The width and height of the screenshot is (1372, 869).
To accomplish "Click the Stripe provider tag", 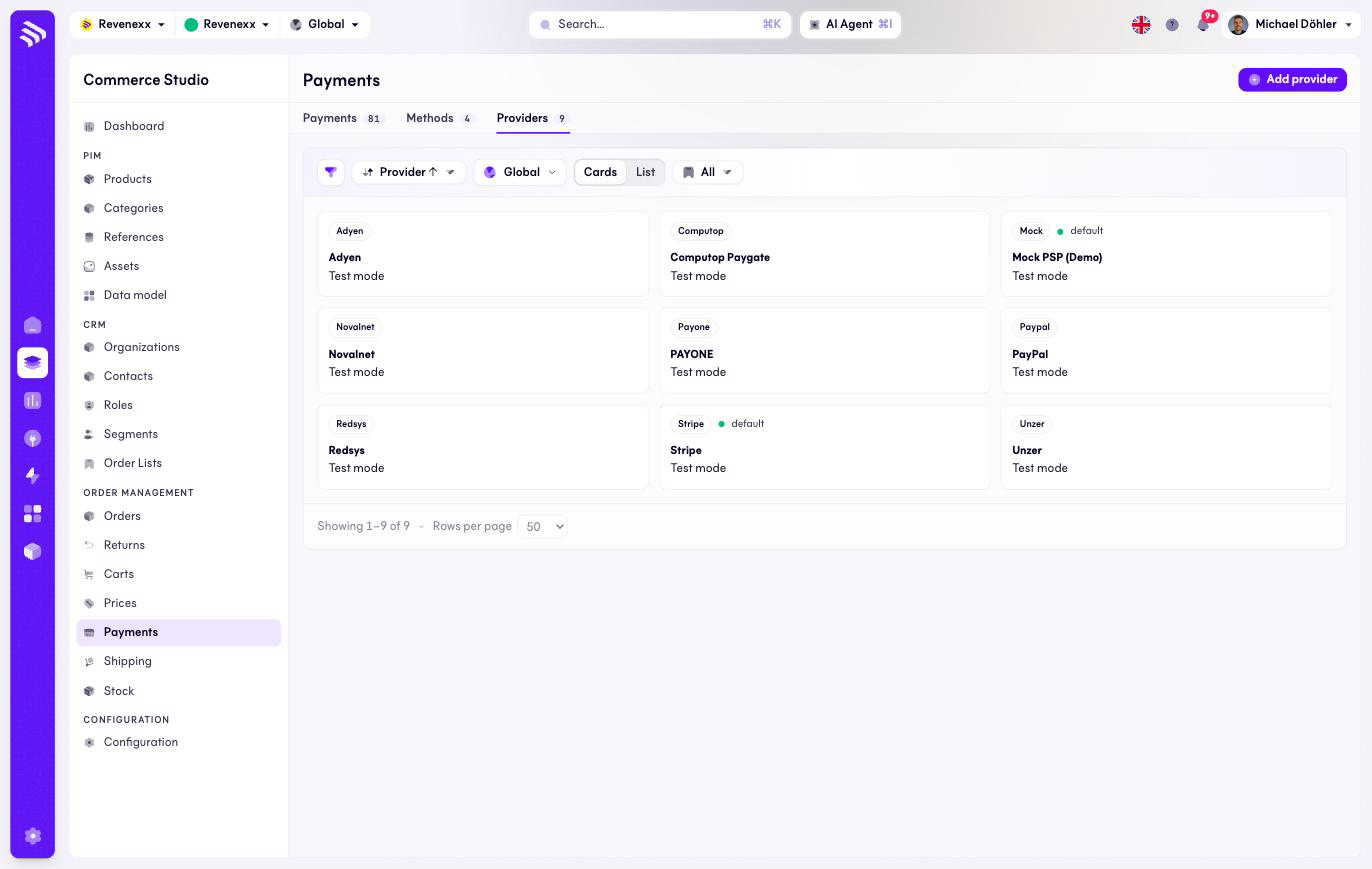I will [691, 424].
